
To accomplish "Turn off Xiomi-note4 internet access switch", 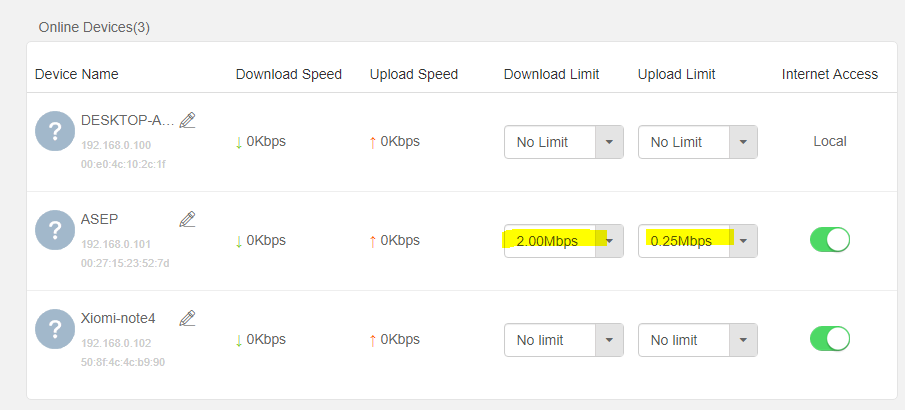I will tap(830, 339).
